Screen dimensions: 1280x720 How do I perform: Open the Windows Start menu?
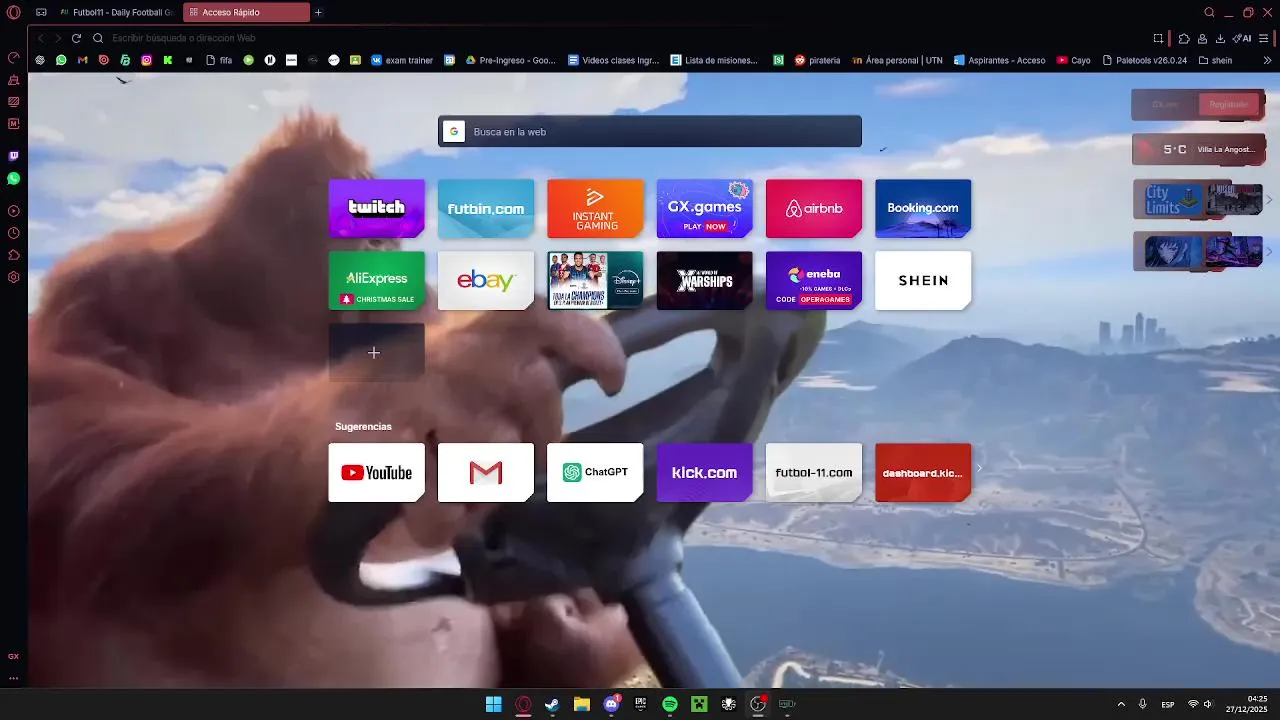click(493, 704)
